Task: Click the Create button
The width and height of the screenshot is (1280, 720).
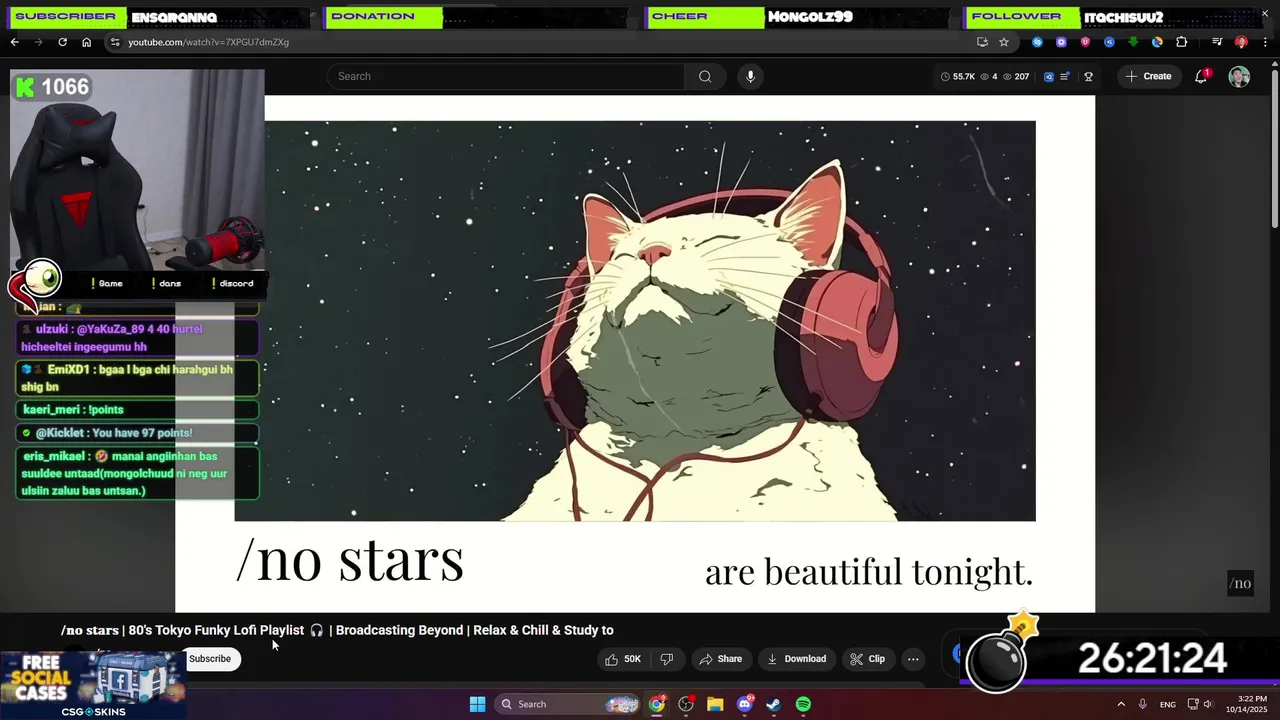Action: pyautogui.click(x=1147, y=76)
